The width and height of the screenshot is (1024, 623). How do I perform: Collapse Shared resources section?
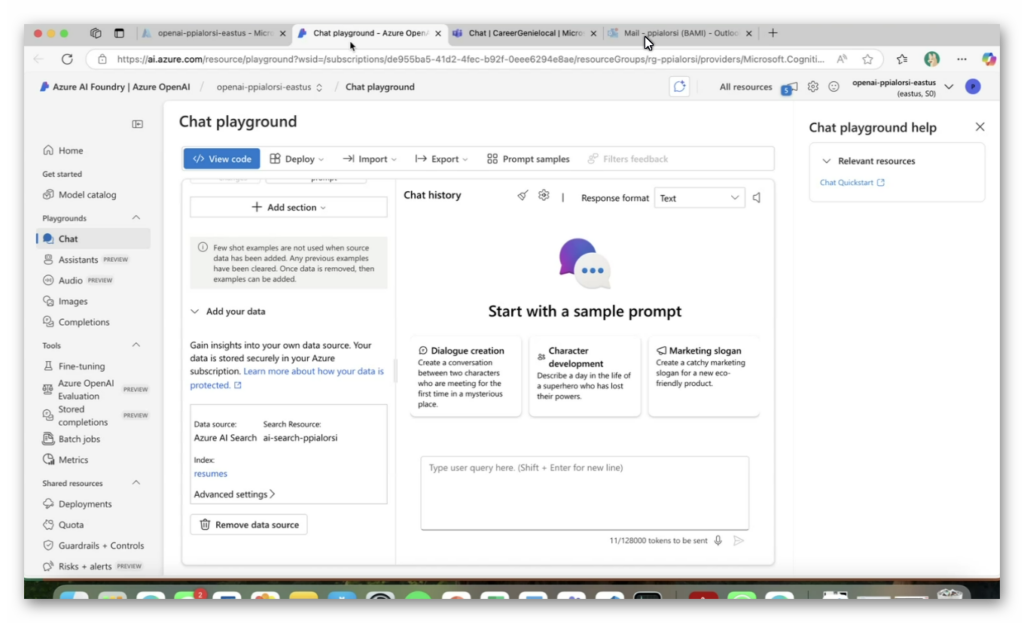[x=136, y=483]
